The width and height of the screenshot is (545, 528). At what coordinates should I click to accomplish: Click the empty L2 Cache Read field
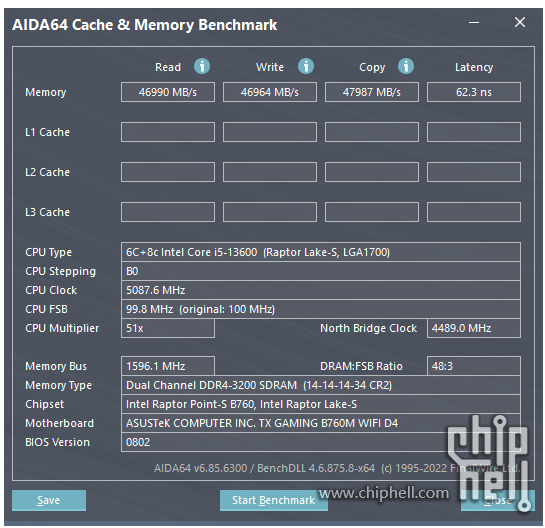click(168, 172)
